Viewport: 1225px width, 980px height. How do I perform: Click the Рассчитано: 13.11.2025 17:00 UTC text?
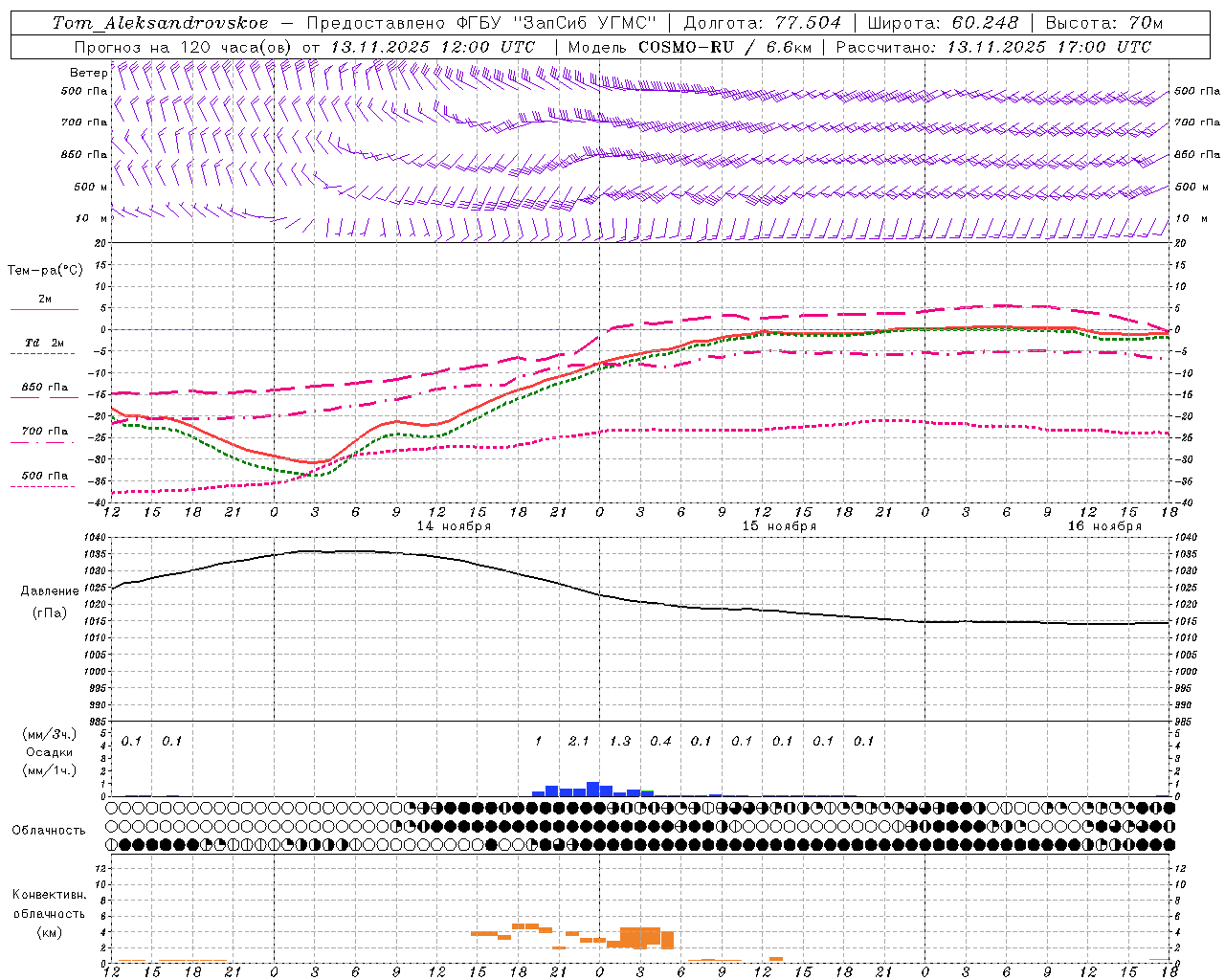[x=993, y=47]
